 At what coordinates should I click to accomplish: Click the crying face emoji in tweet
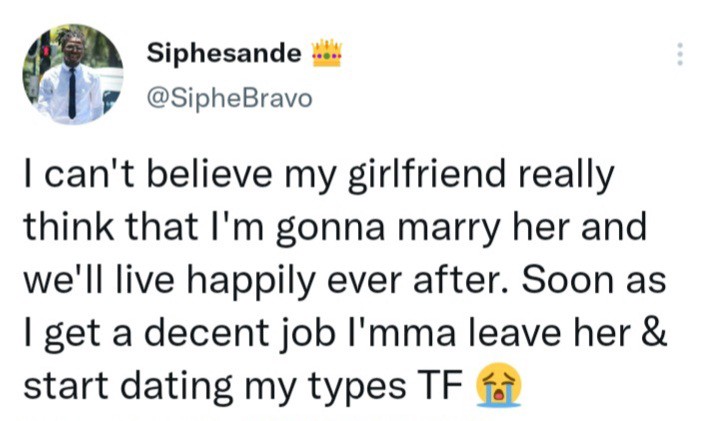[x=502, y=384]
